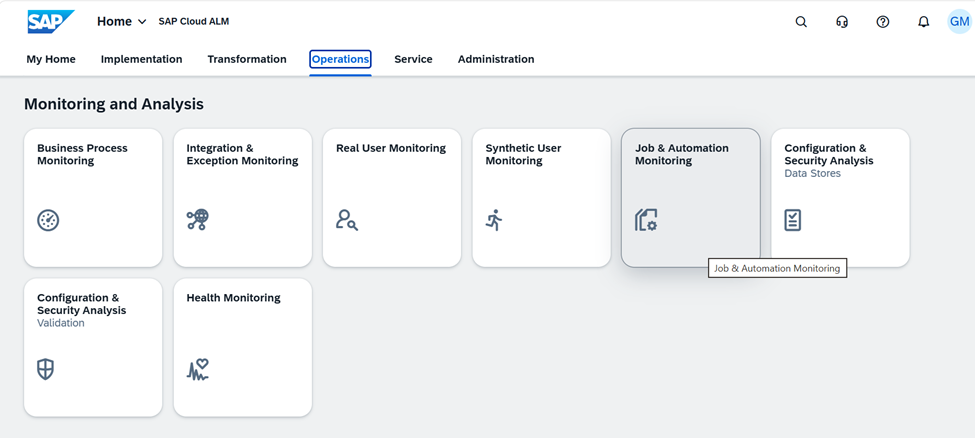Open the Integration & Exception Monitoring tile title
The width and height of the screenshot is (975, 438).
tap(243, 154)
